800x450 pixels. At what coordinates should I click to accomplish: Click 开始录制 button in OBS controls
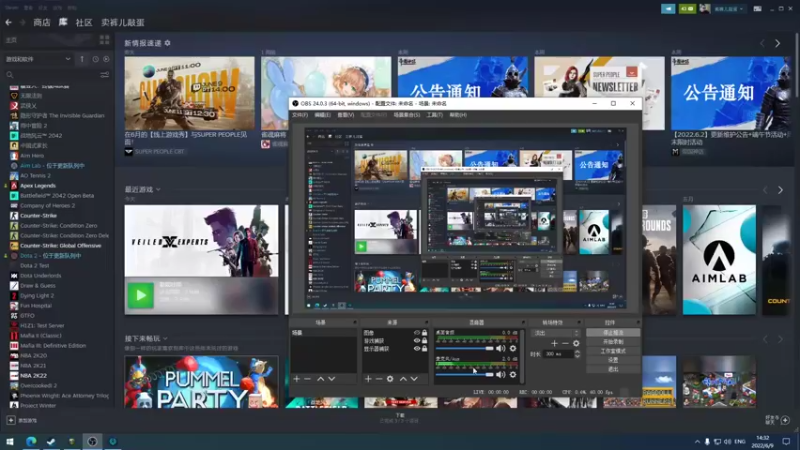click(613, 342)
